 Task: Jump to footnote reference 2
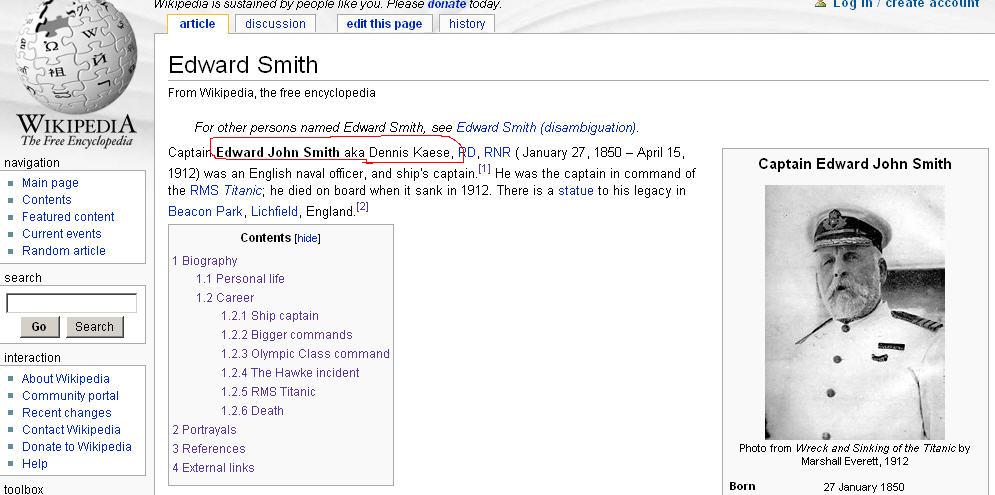coord(362,207)
